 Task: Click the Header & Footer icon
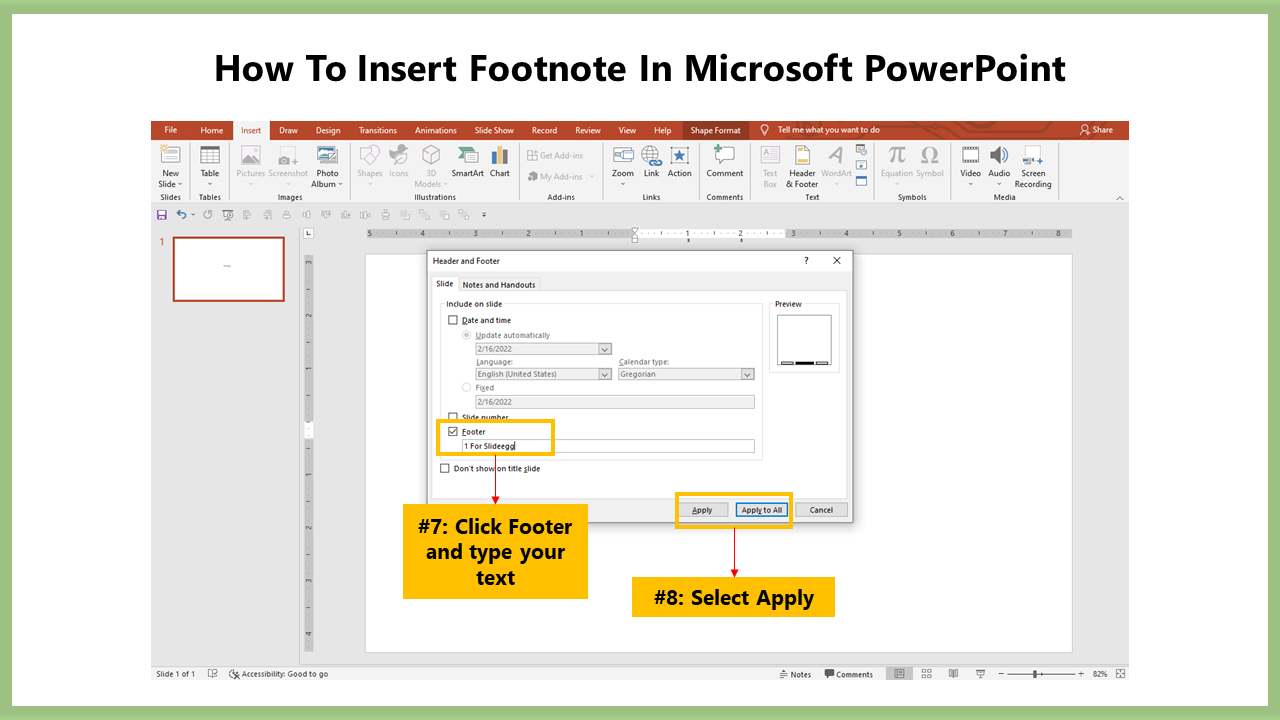pos(802,155)
